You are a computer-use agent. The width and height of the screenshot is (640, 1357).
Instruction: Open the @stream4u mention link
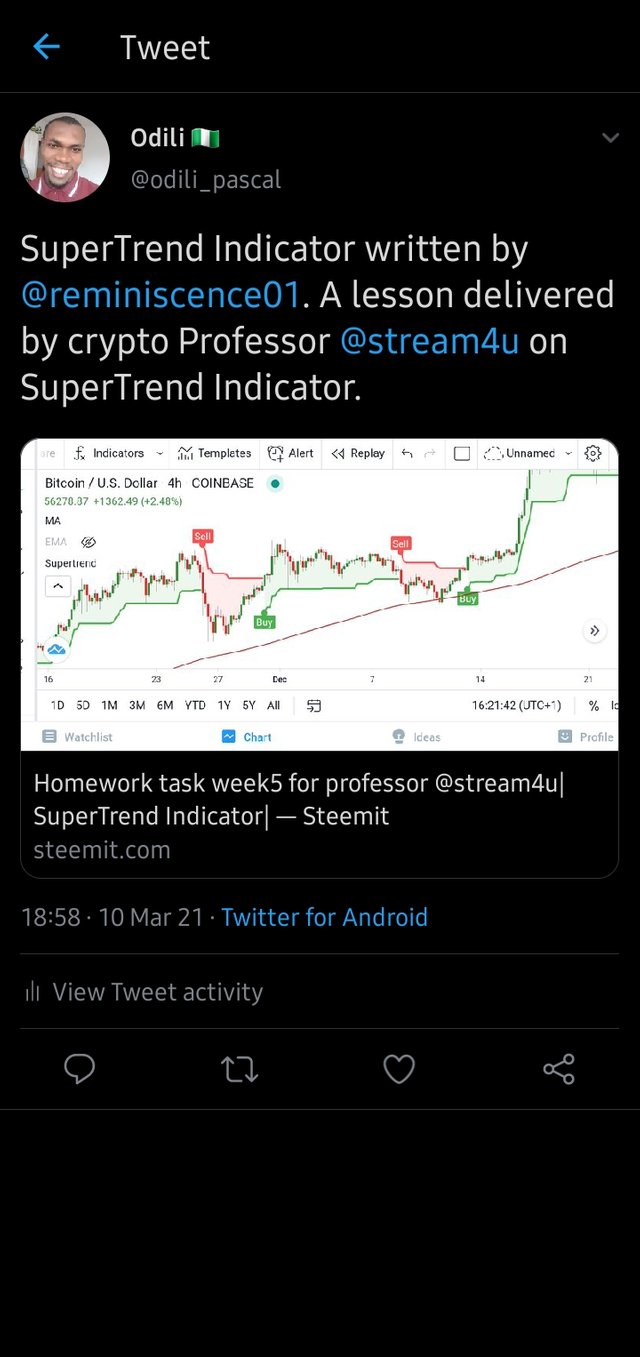[429, 341]
